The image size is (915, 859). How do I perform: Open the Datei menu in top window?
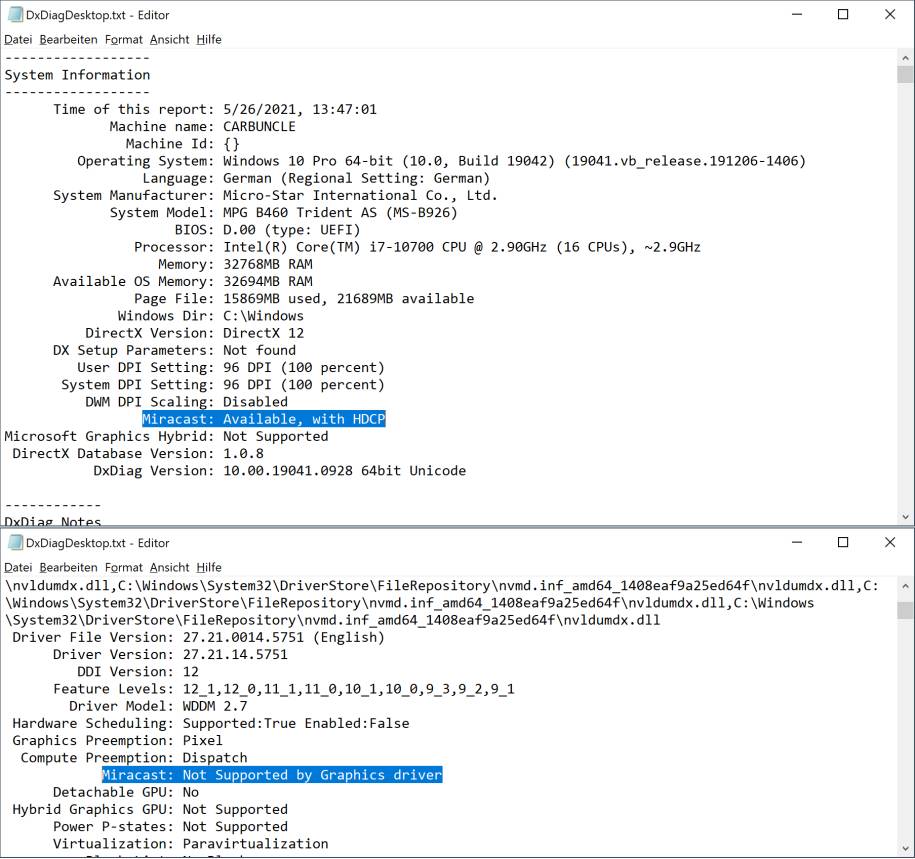point(18,40)
